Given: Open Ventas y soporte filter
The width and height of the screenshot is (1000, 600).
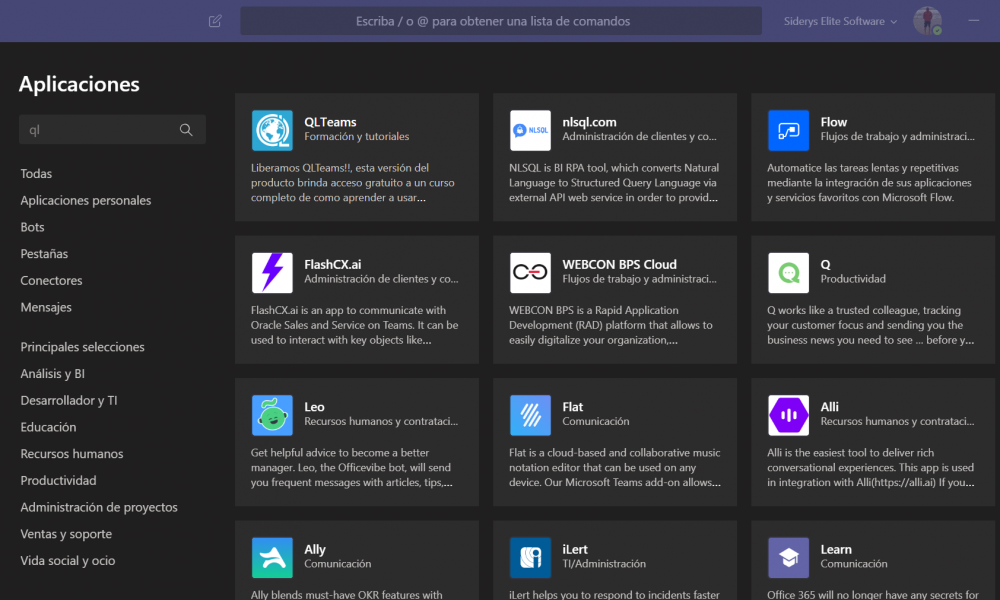Looking at the screenshot, I should pos(66,534).
